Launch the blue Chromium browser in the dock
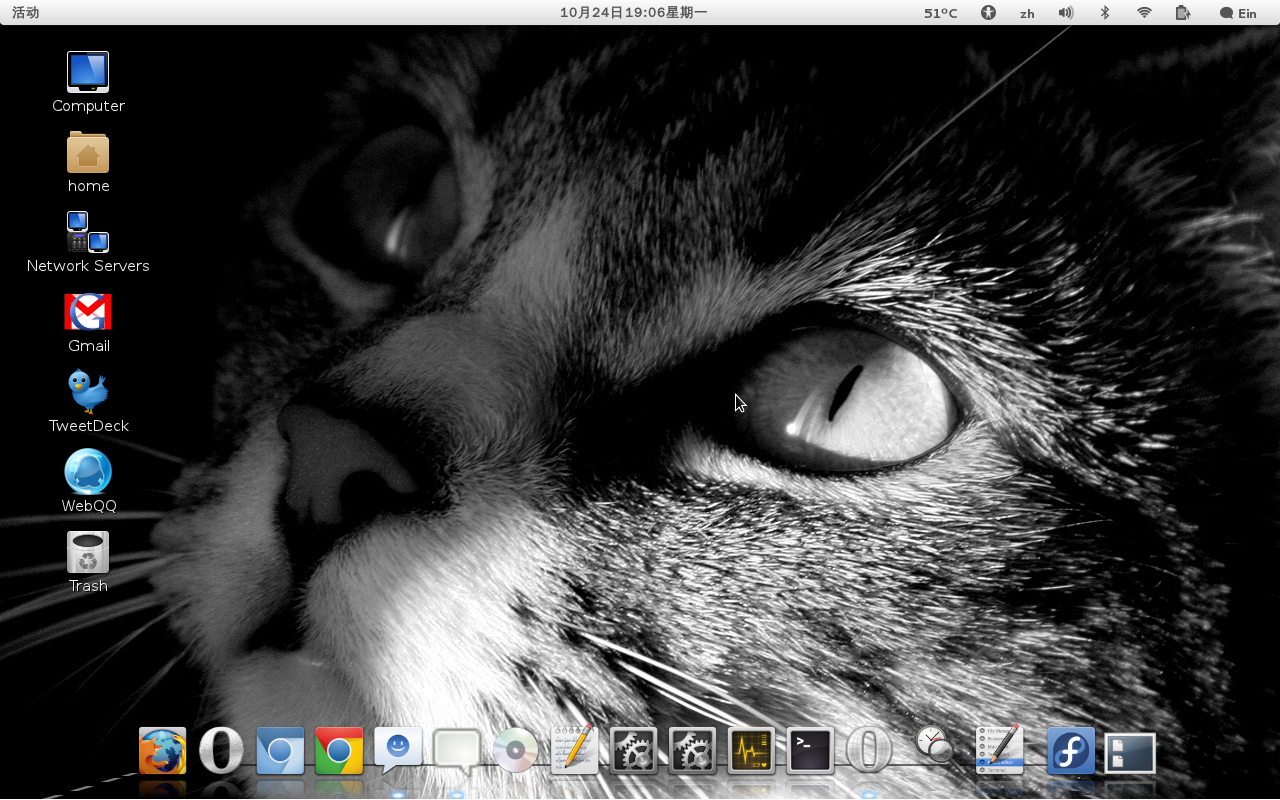 tap(280, 751)
